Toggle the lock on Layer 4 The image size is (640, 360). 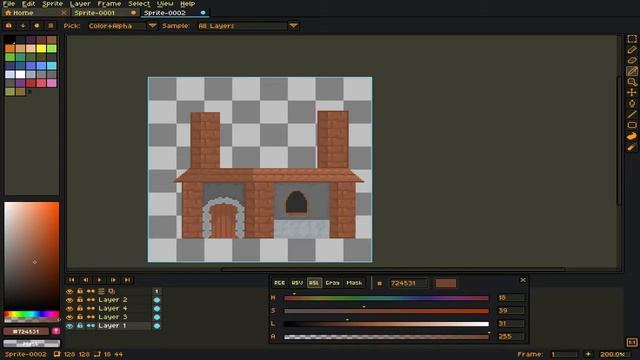(x=80, y=309)
